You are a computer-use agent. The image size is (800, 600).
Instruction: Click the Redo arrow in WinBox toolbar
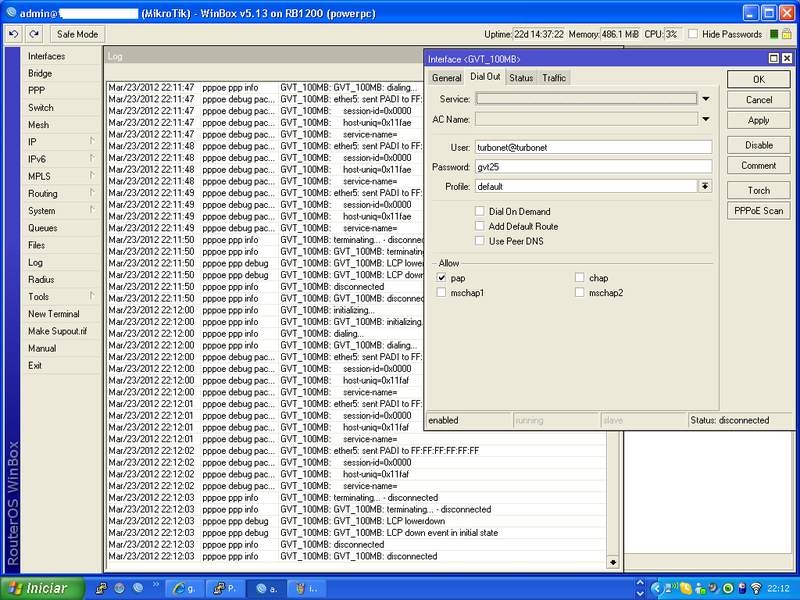click(x=34, y=34)
